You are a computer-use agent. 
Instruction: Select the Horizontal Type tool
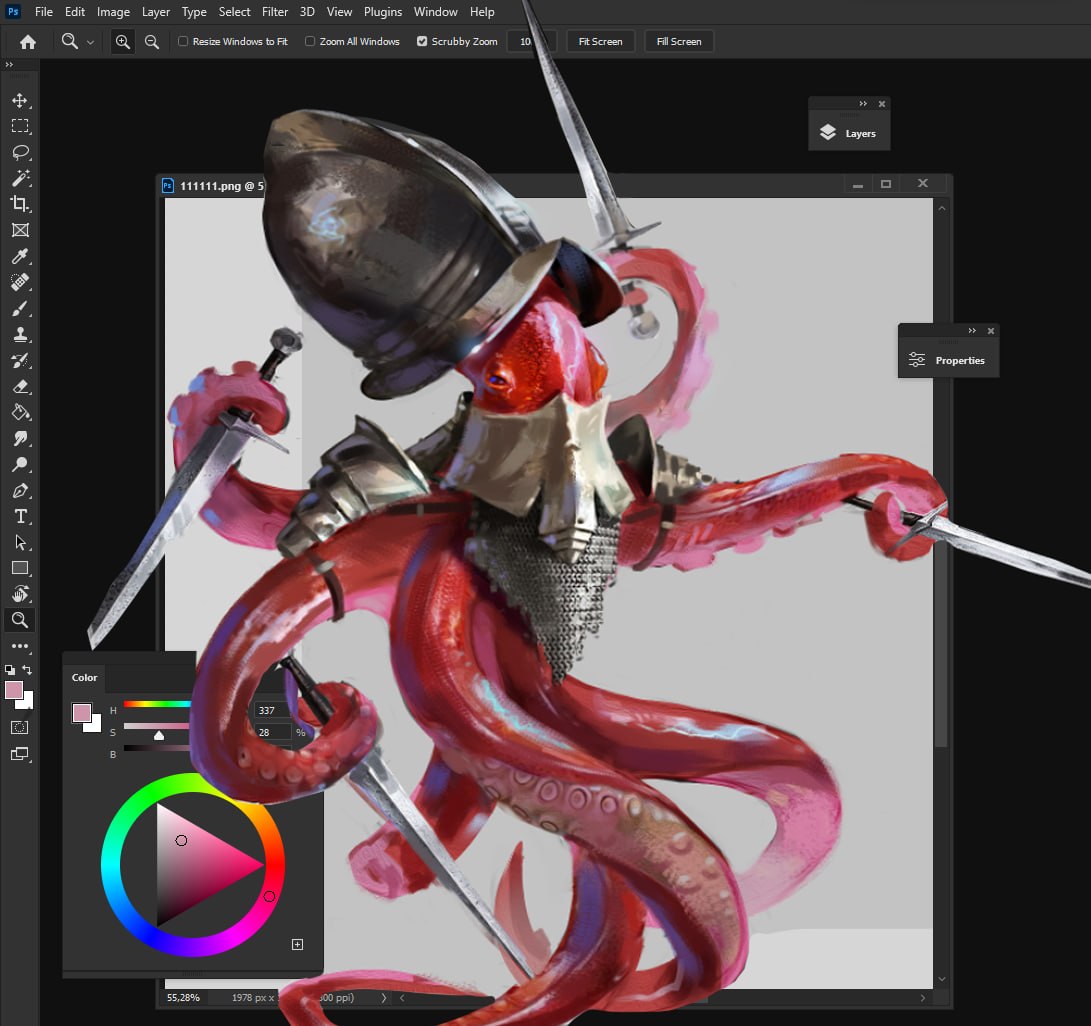coord(19,516)
